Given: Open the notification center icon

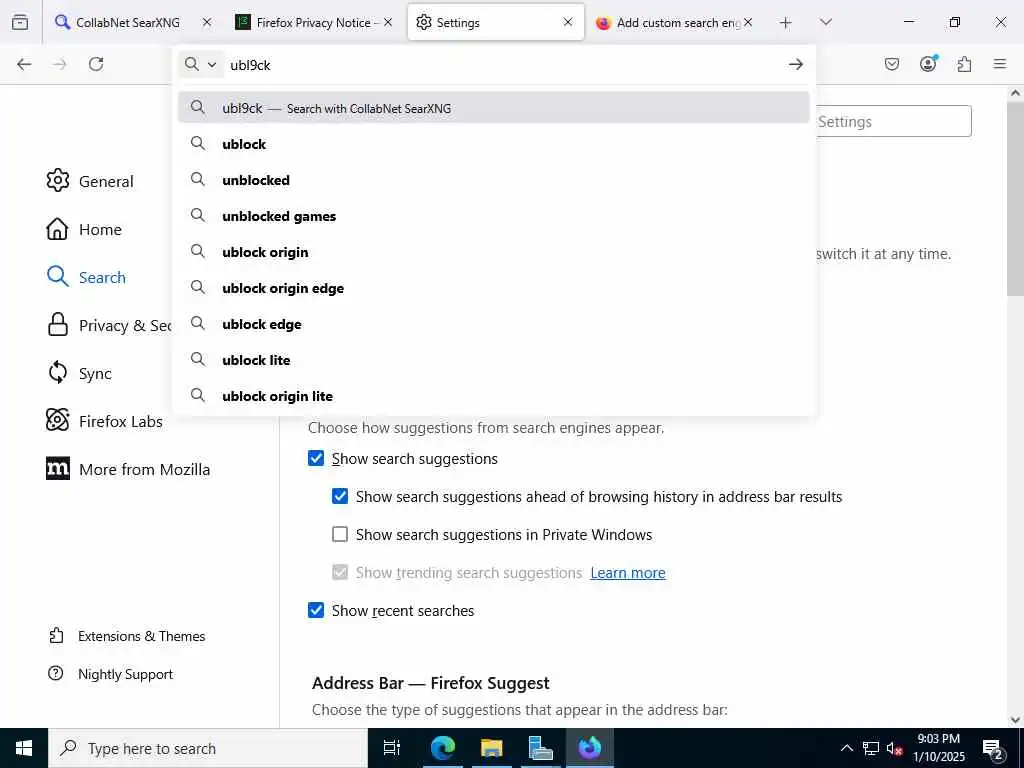Looking at the screenshot, I should pyautogui.click(x=993, y=748).
